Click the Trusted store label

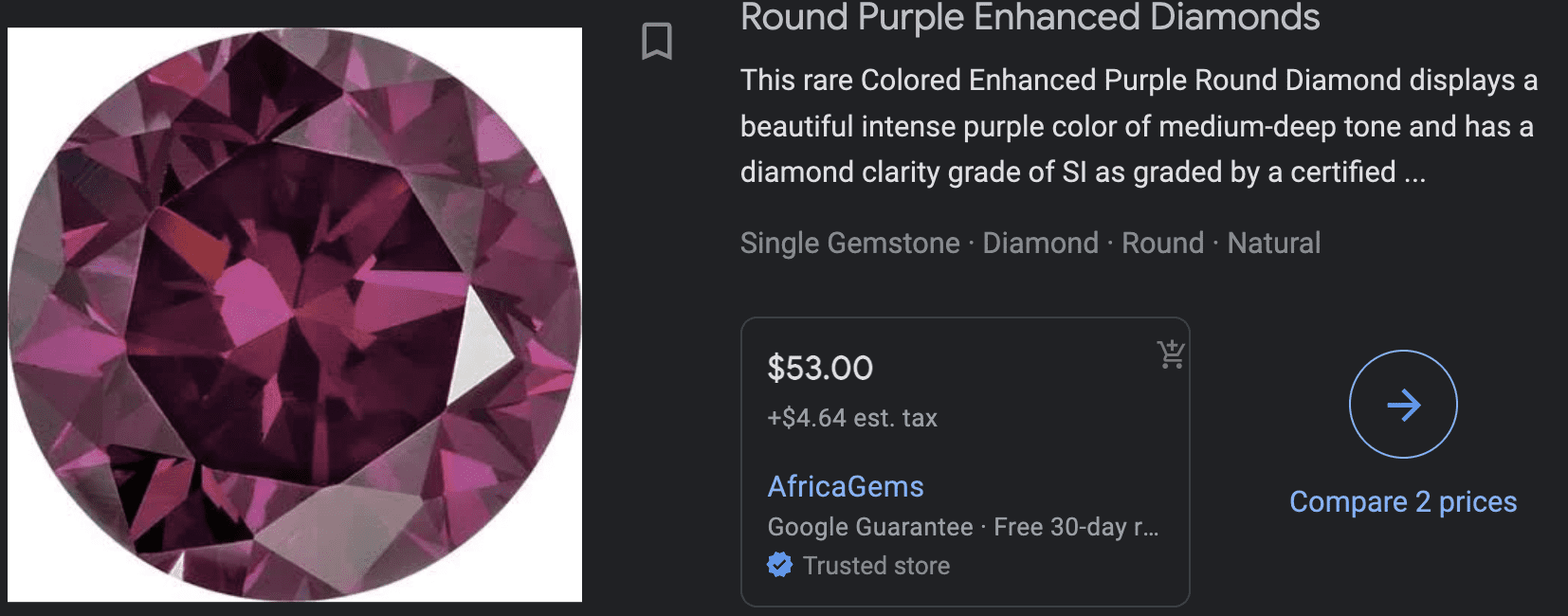876,566
